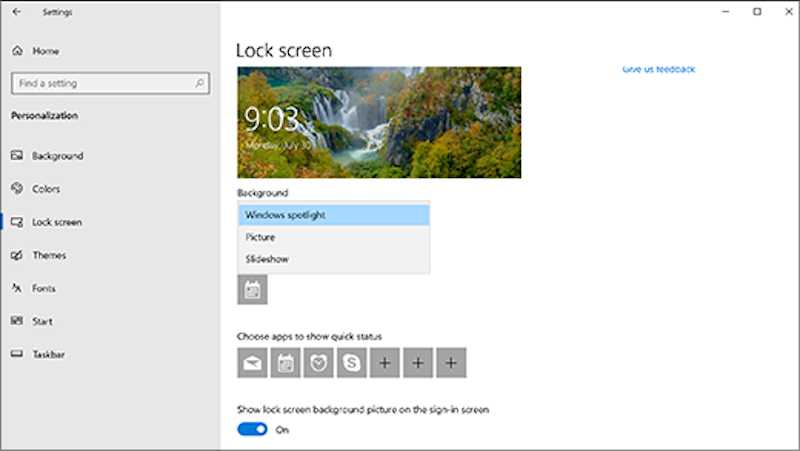Click the lock screen preview image
This screenshot has height=451, width=800.
[x=378, y=122]
